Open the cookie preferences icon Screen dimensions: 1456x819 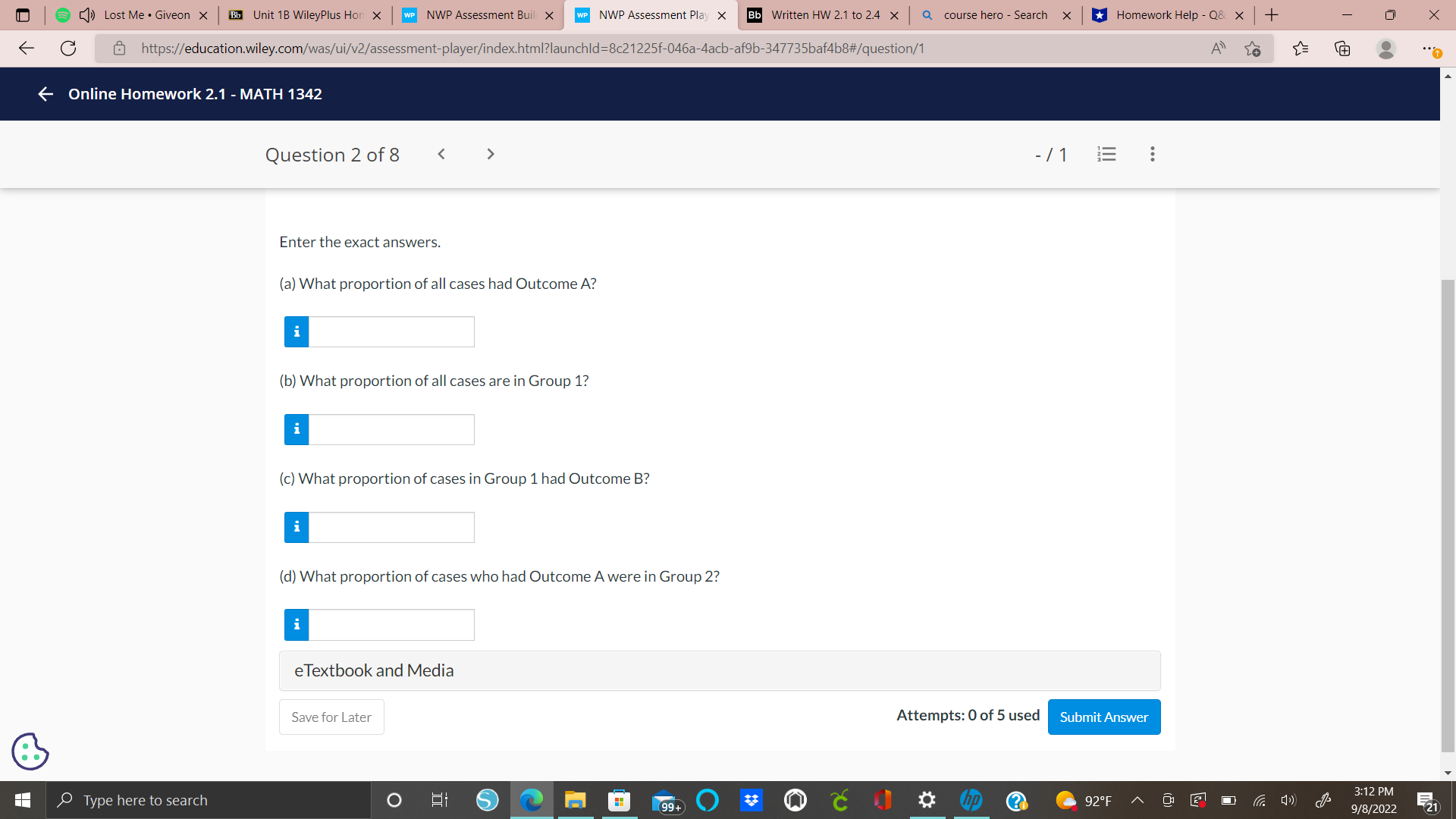pyautogui.click(x=30, y=752)
